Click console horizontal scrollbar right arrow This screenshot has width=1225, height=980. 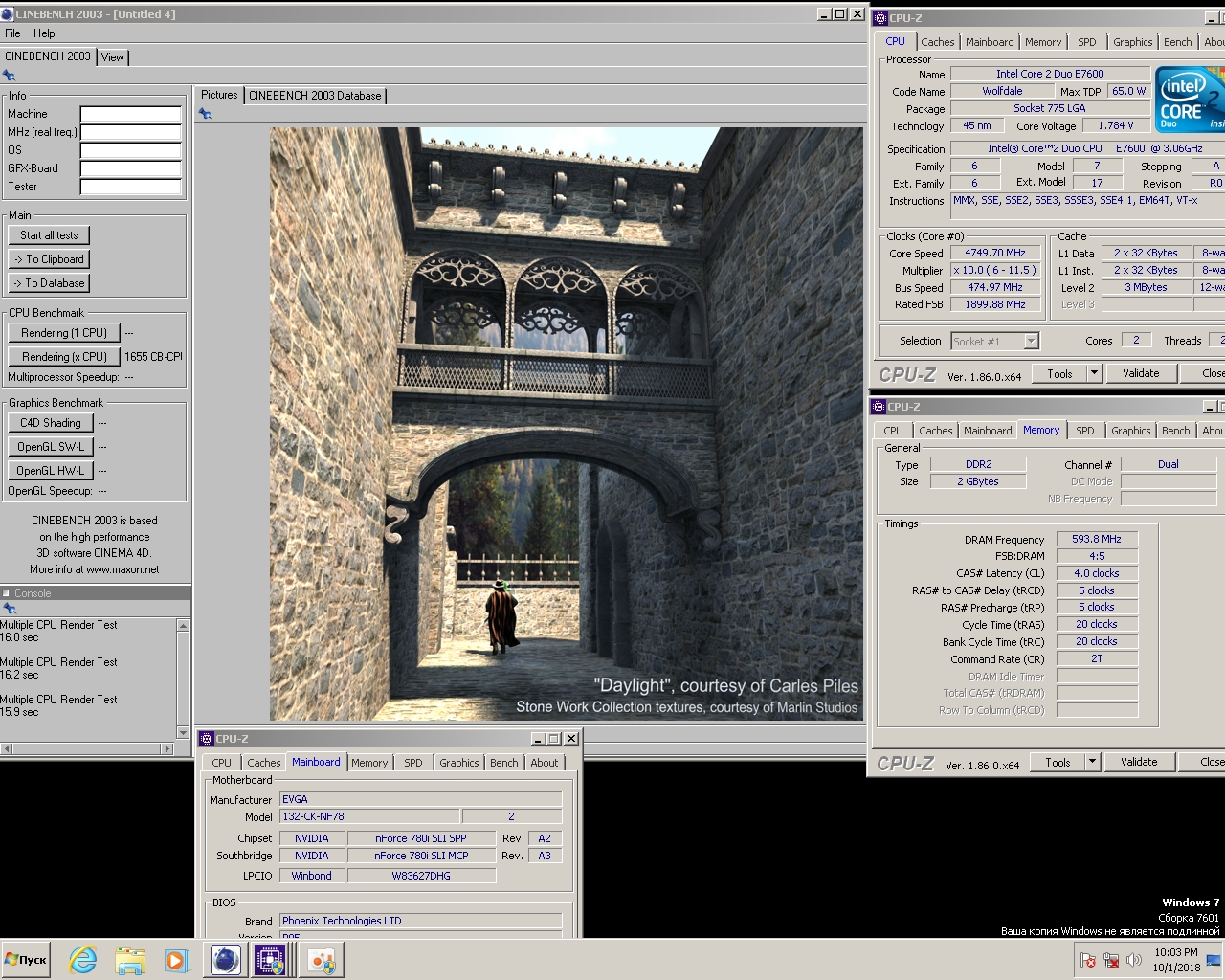pos(168,748)
